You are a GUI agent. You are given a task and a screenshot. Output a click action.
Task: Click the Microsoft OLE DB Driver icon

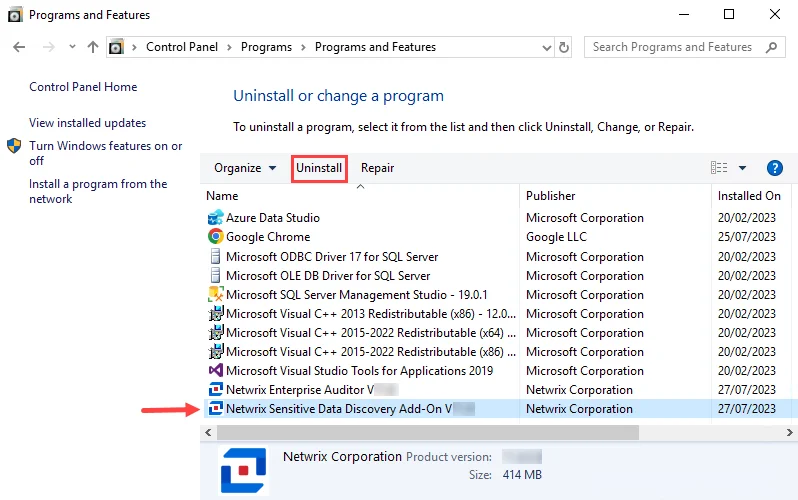pos(216,275)
